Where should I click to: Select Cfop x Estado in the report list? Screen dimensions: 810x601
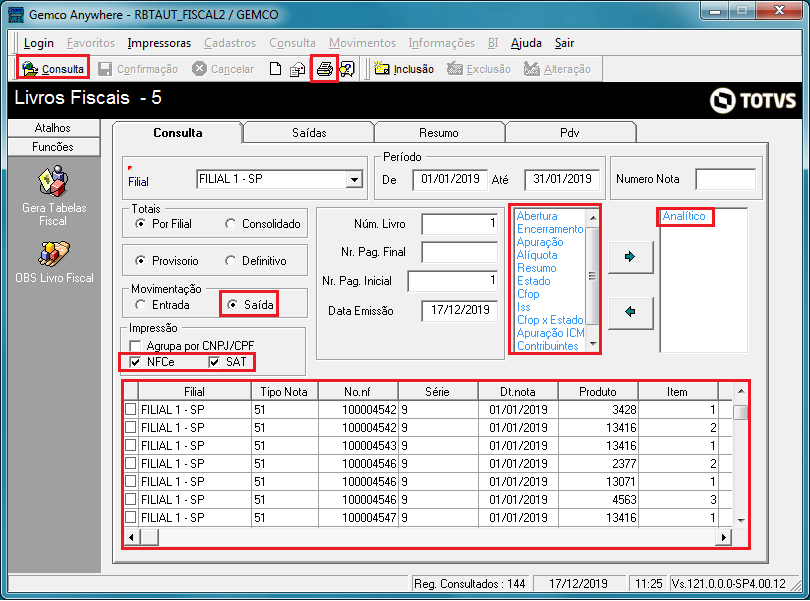pyautogui.click(x=550, y=320)
